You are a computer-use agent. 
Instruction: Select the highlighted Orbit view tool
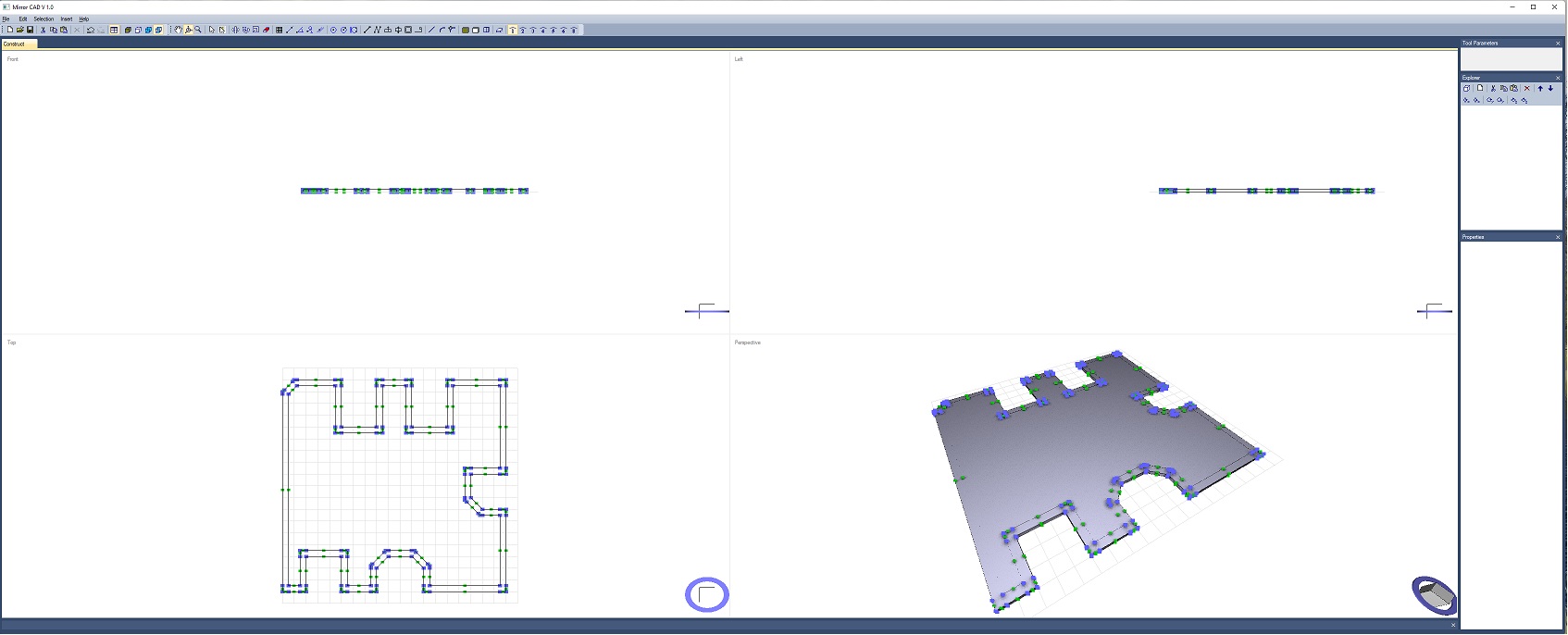188,30
